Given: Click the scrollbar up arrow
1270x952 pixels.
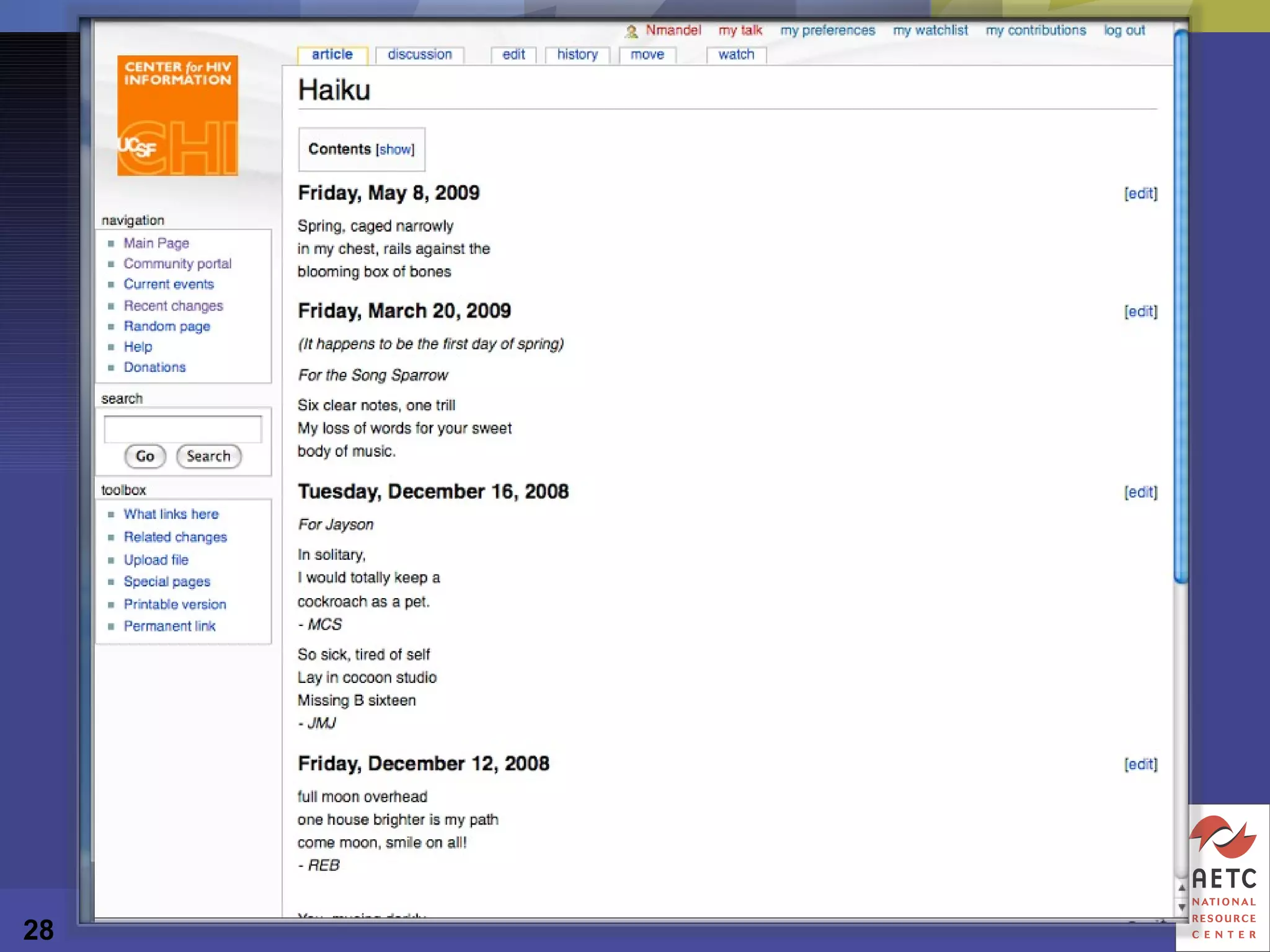Looking at the screenshot, I should click(x=1181, y=888).
